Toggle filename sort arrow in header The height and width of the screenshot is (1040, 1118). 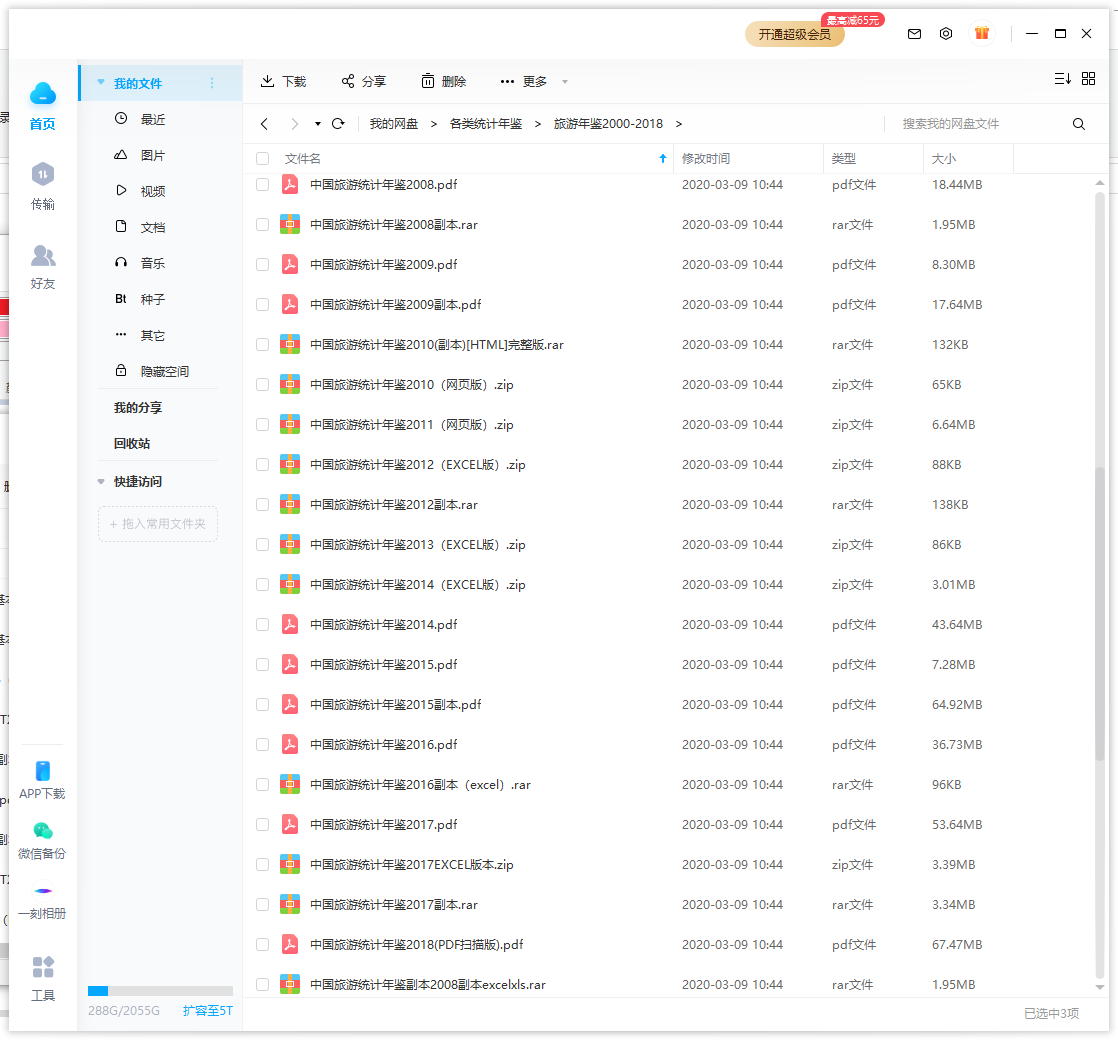tap(662, 158)
